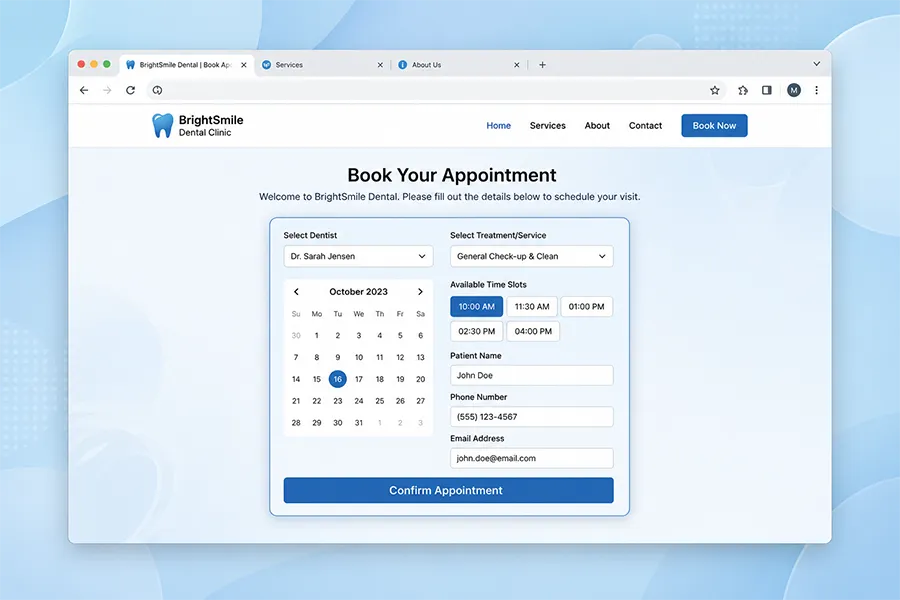900x600 pixels.
Task: Open the profile avatar labeled M
Action: [x=794, y=90]
